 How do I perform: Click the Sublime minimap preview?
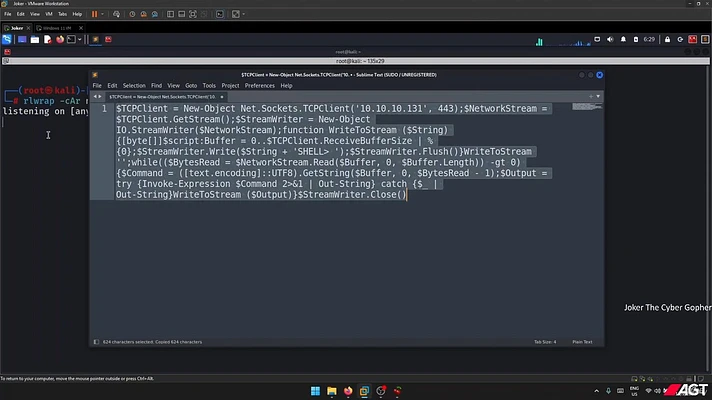tap(587, 107)
